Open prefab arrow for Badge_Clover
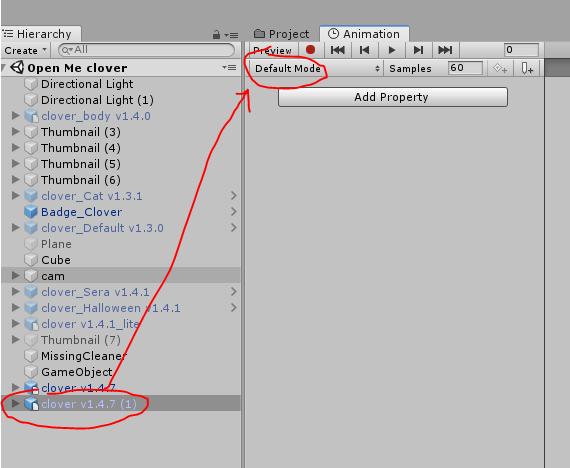The image size is (570, 468). (x=234, y=212)
